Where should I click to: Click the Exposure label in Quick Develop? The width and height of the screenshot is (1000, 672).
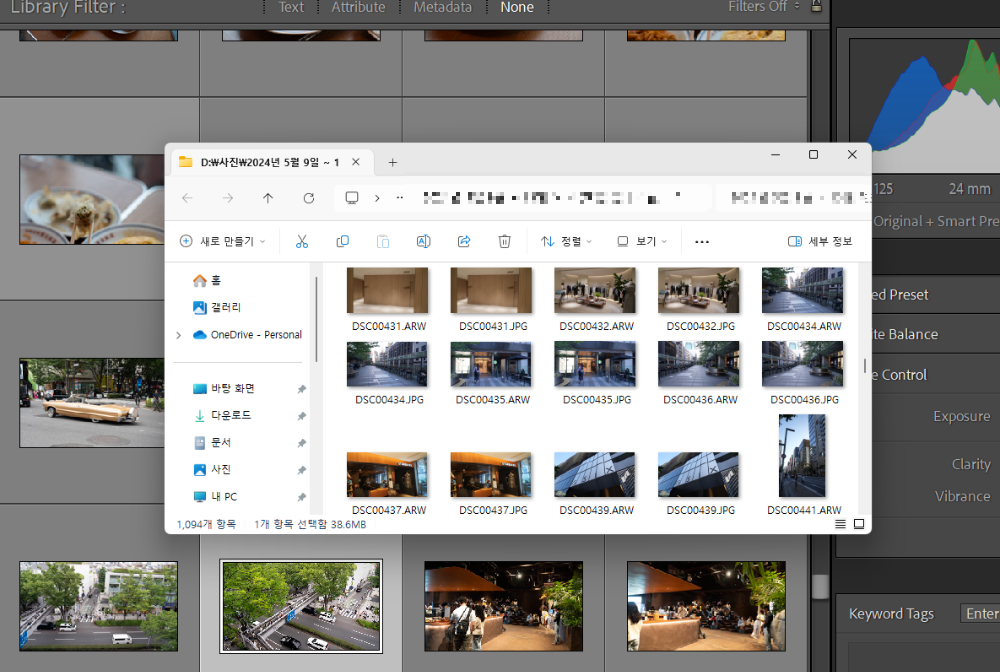(962, 416)
